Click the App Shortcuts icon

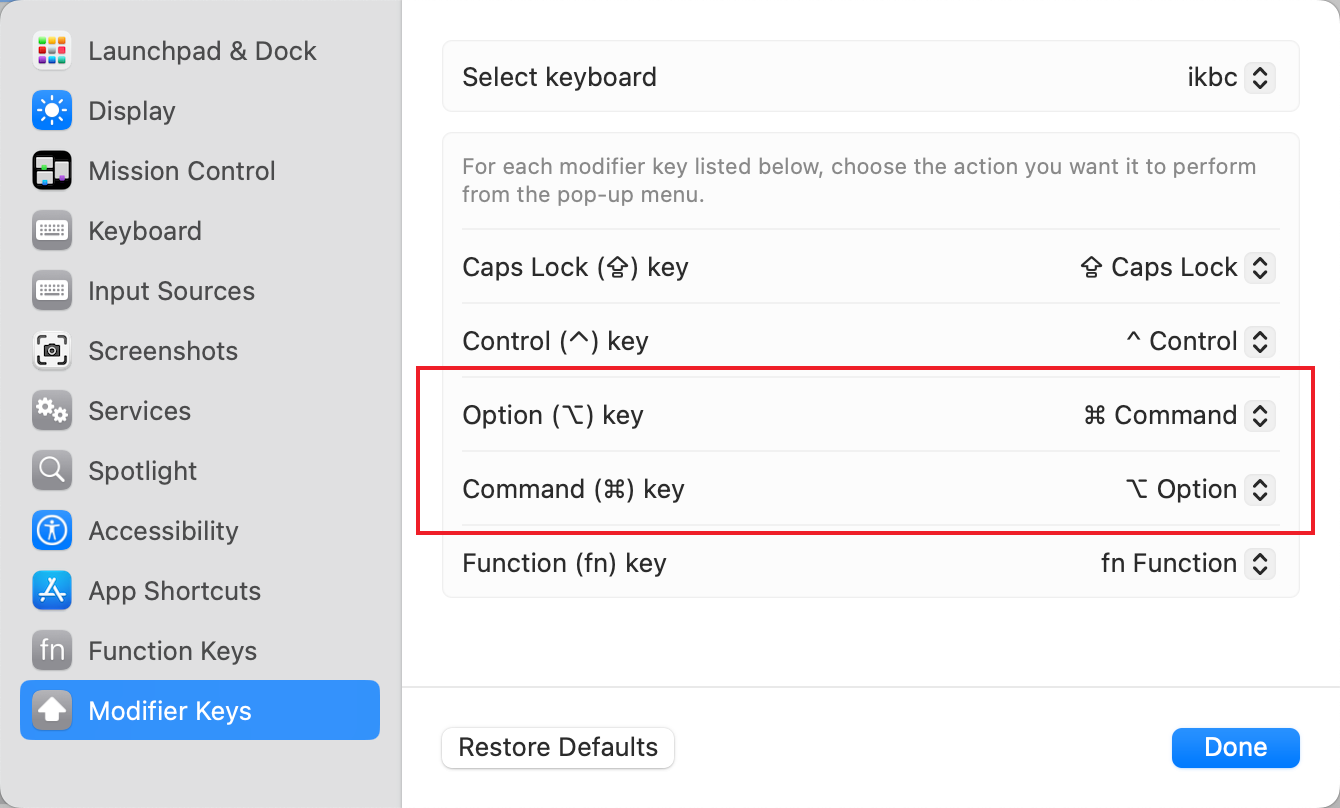click(x=51, y=591)
